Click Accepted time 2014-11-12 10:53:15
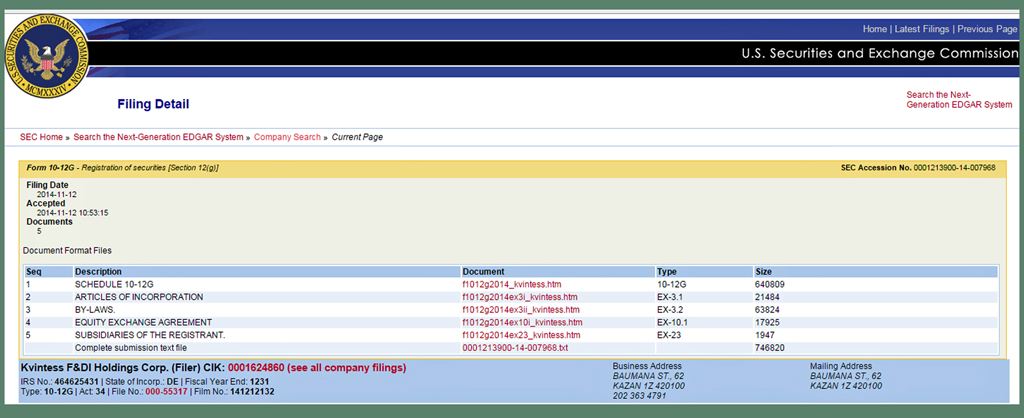Screen dimensions: 1024x418 coord(72,213)
